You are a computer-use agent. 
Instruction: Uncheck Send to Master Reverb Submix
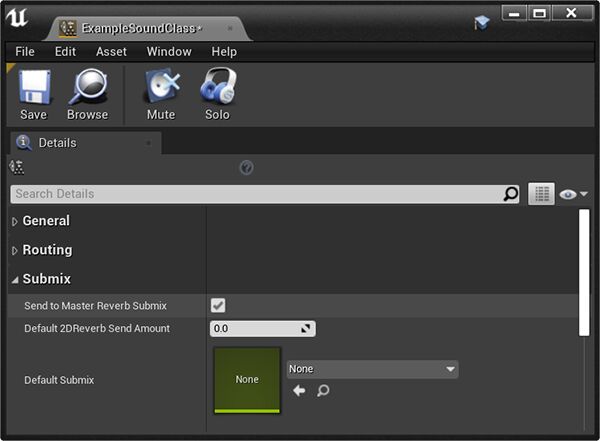coord(218,305)
